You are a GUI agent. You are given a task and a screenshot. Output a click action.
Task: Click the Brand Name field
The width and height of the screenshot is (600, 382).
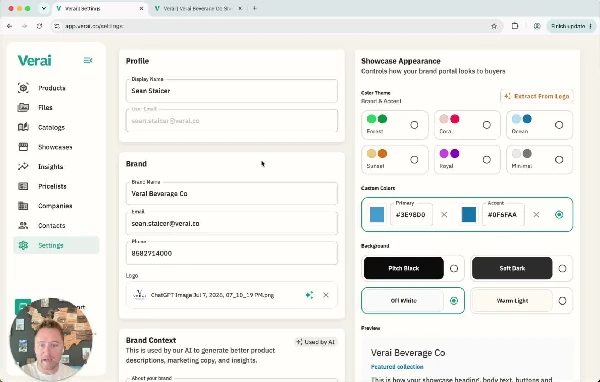pos(232,193)
